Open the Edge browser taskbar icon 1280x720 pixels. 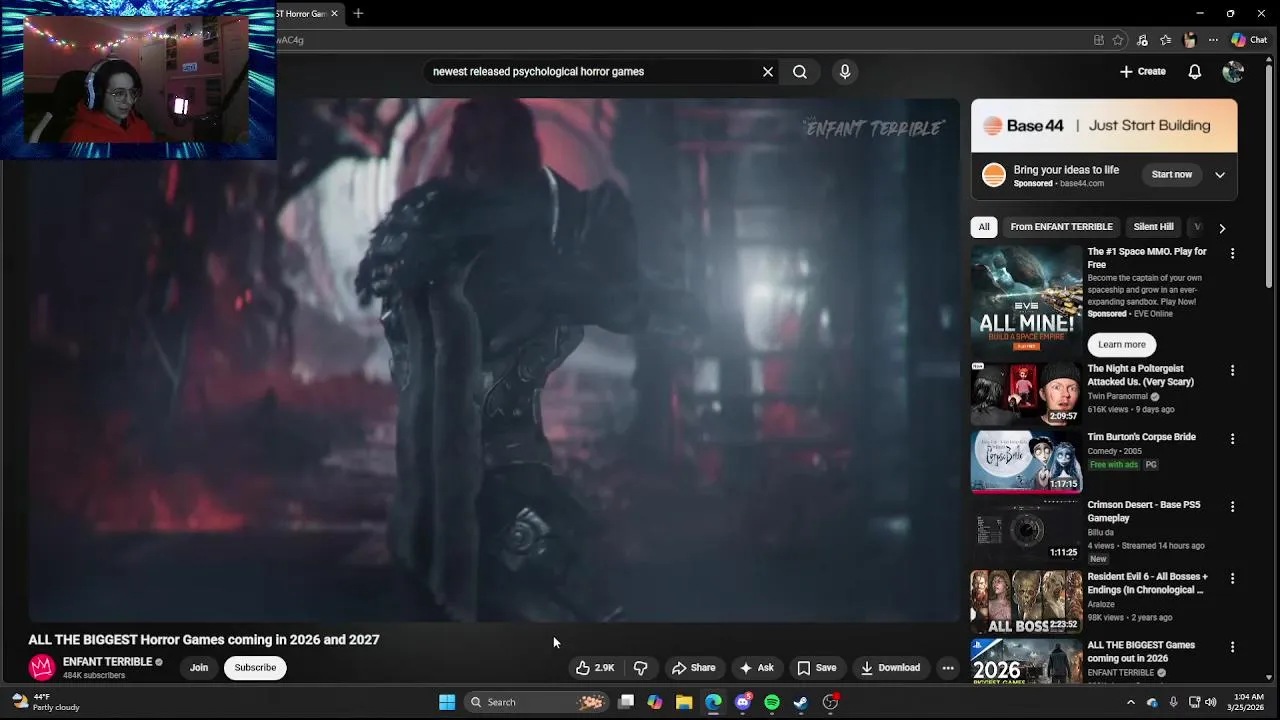(x=713, y=702)
